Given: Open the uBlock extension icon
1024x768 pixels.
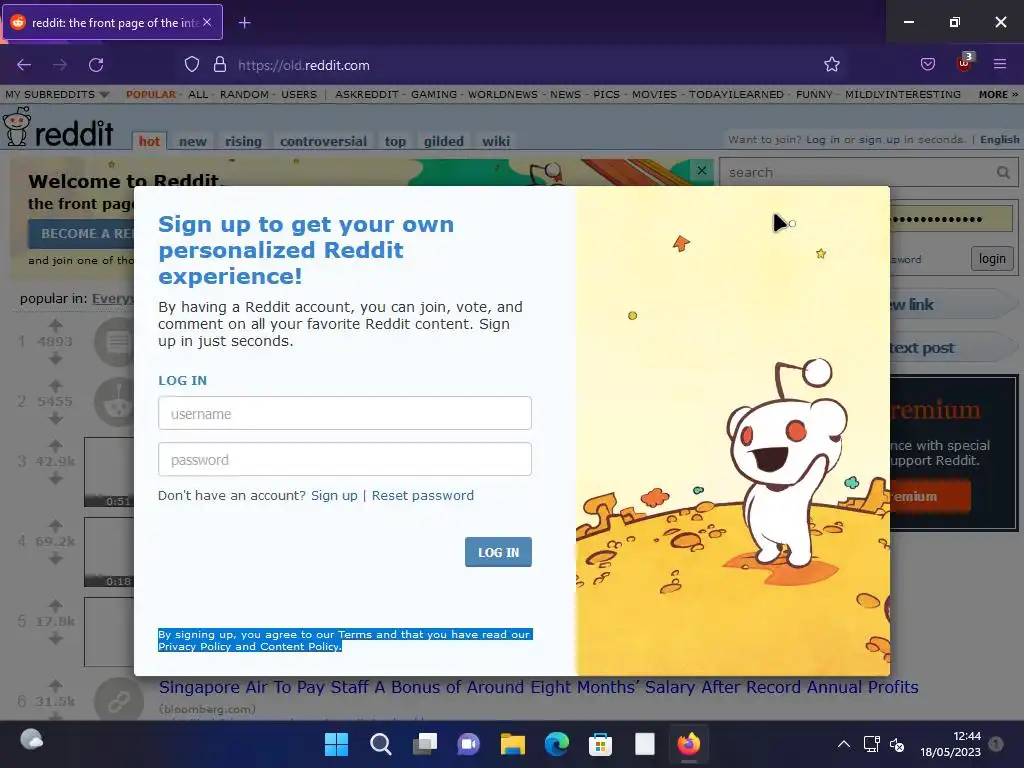Looking at the screenshot, I should (965, 63).
